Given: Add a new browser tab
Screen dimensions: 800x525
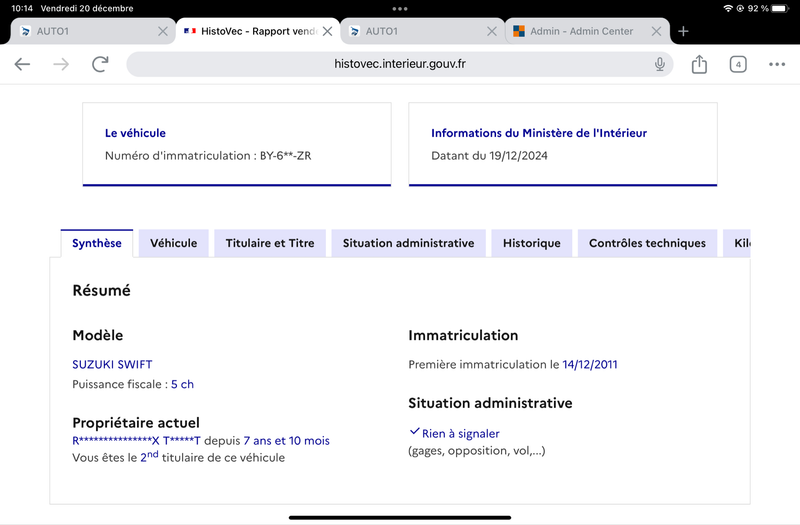Looking at the screenshot, I should pyautogui.click(x=683, y=31).
